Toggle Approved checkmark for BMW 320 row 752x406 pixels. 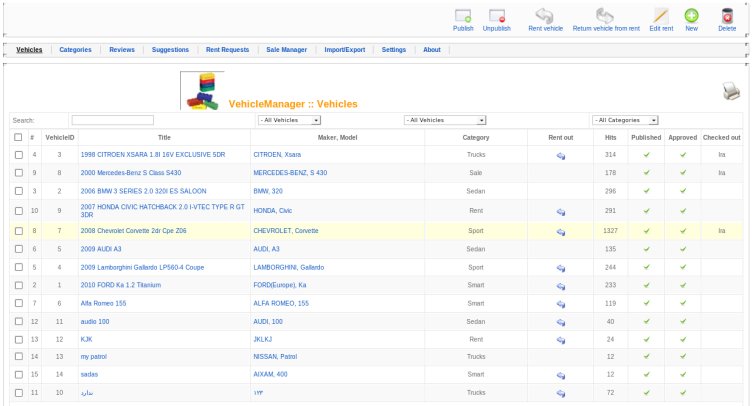point(683,191)
